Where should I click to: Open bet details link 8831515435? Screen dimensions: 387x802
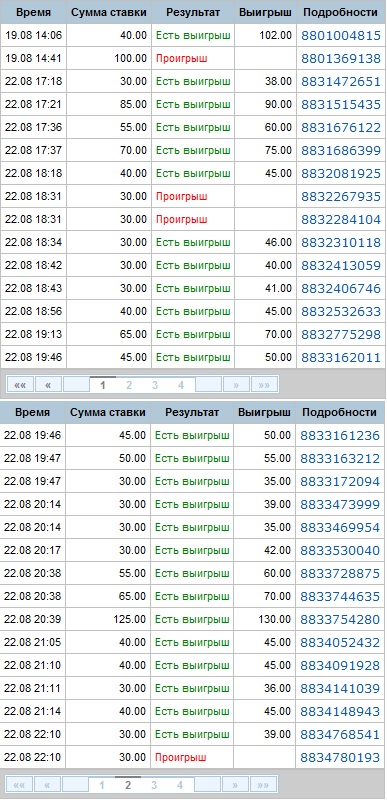(341, 105)
